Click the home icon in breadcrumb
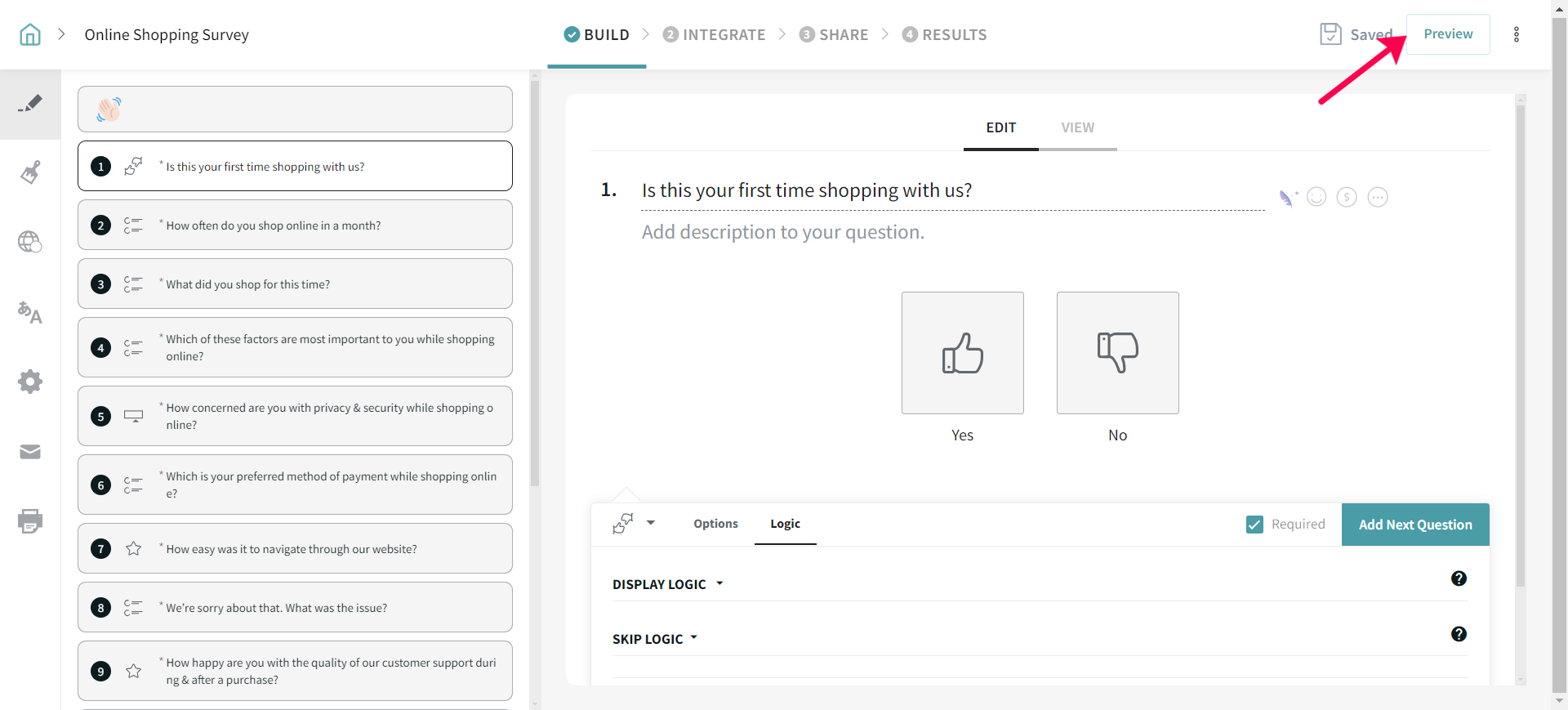The image size is (1568, 710). 30,34
